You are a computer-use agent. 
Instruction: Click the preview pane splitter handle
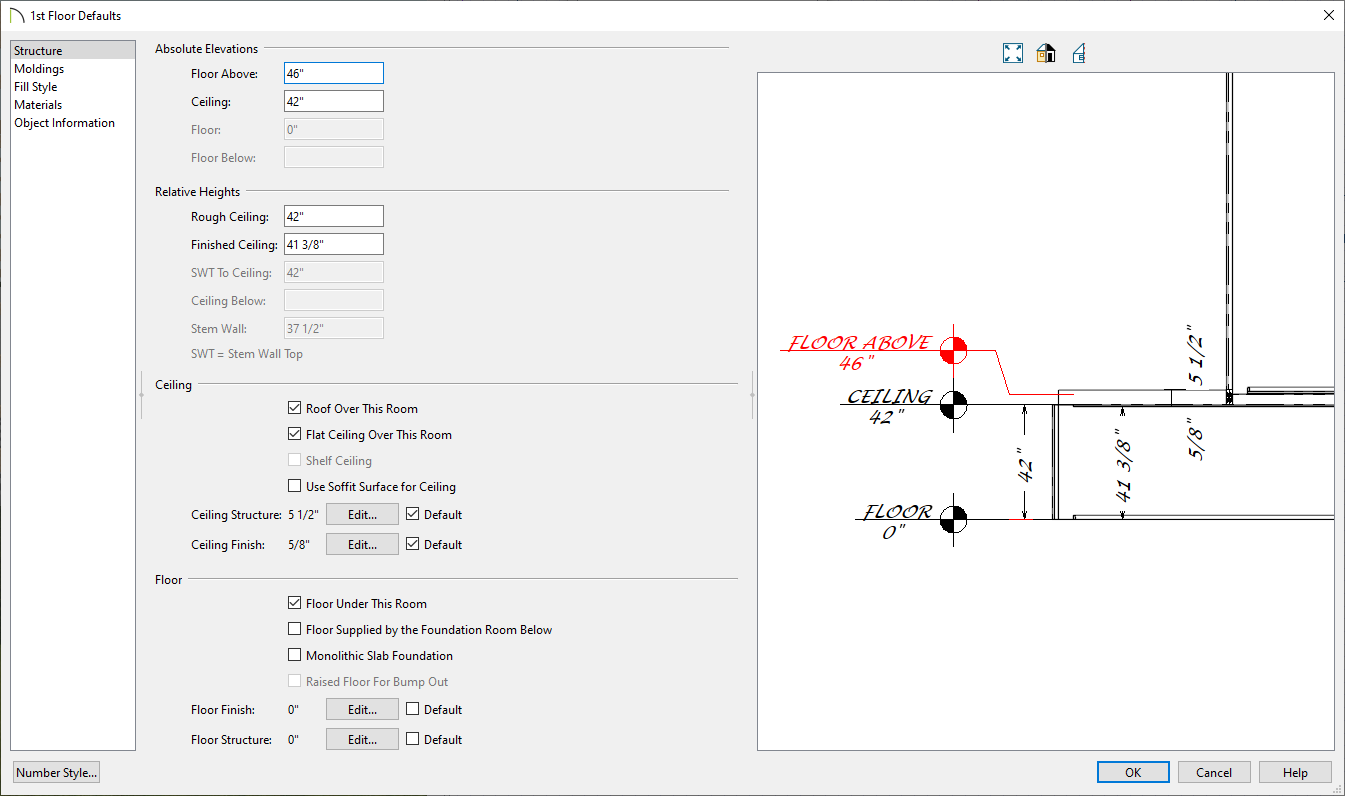pos(752,396)
